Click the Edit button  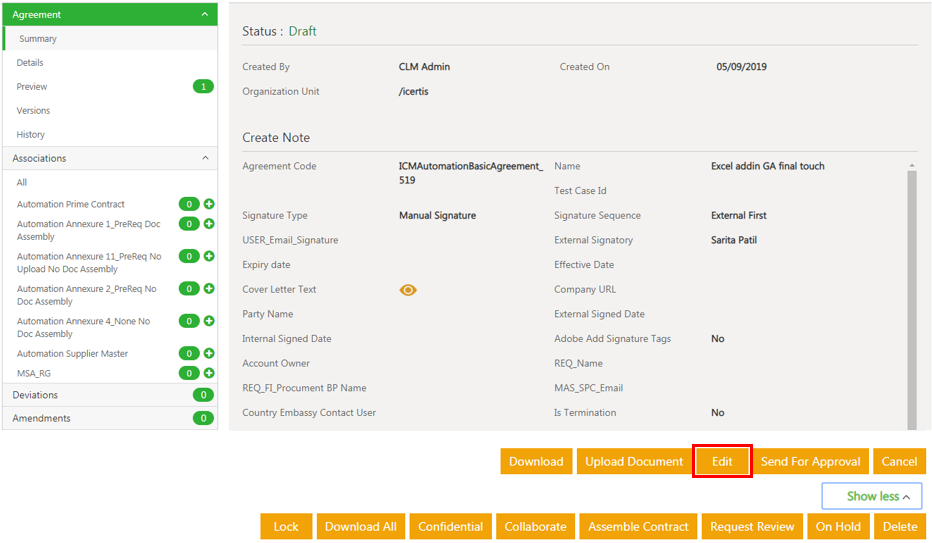(722, 461)
